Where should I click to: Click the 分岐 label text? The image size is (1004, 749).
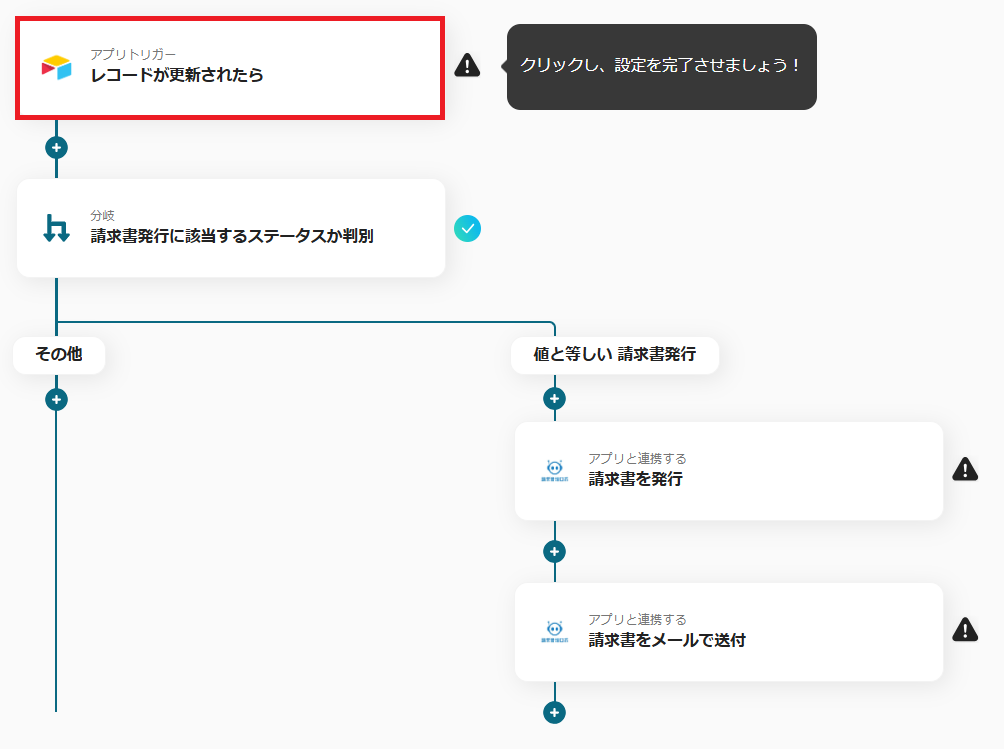click(x=102, y=216)
